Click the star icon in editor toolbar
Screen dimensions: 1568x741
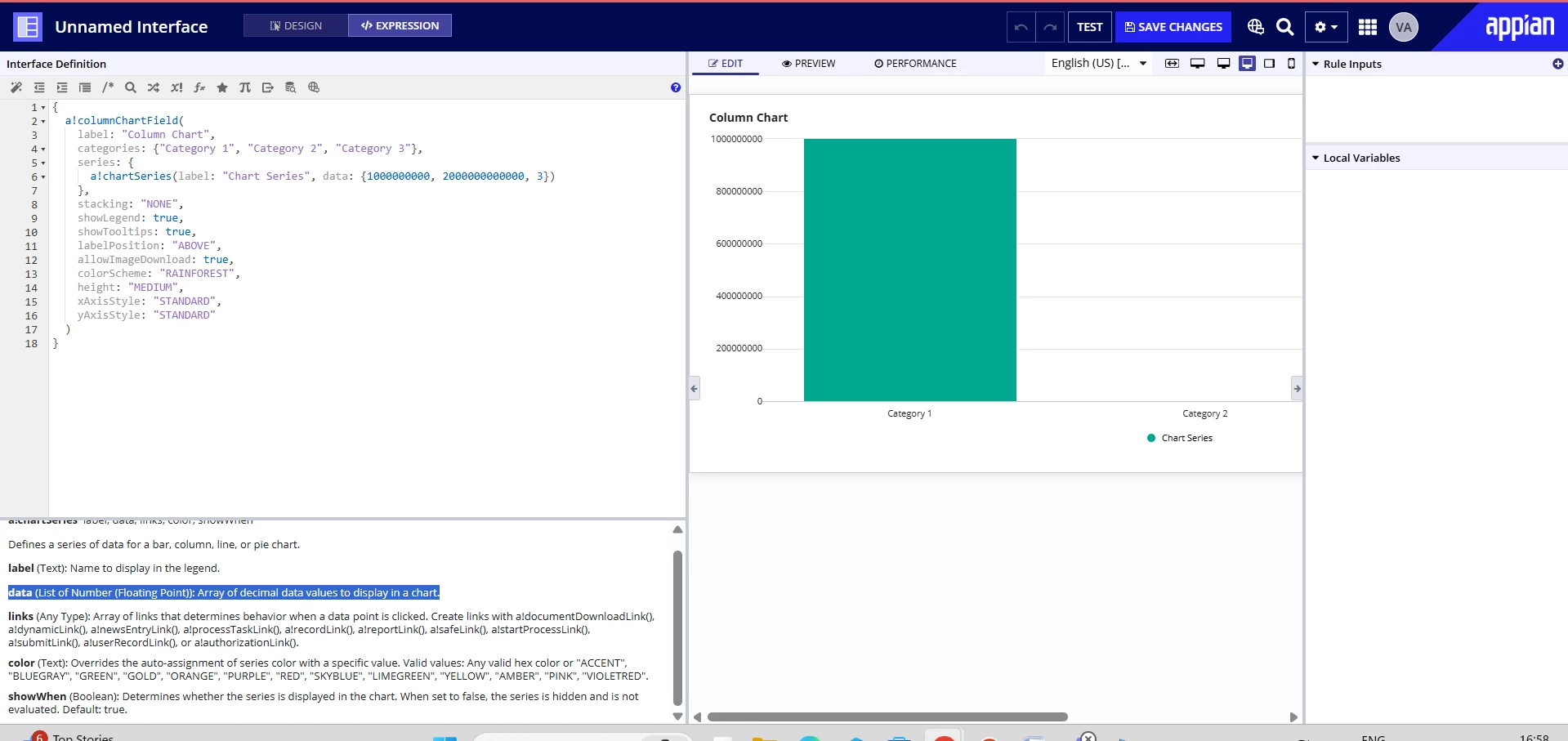pyautogui.click(x=222, y=87)
